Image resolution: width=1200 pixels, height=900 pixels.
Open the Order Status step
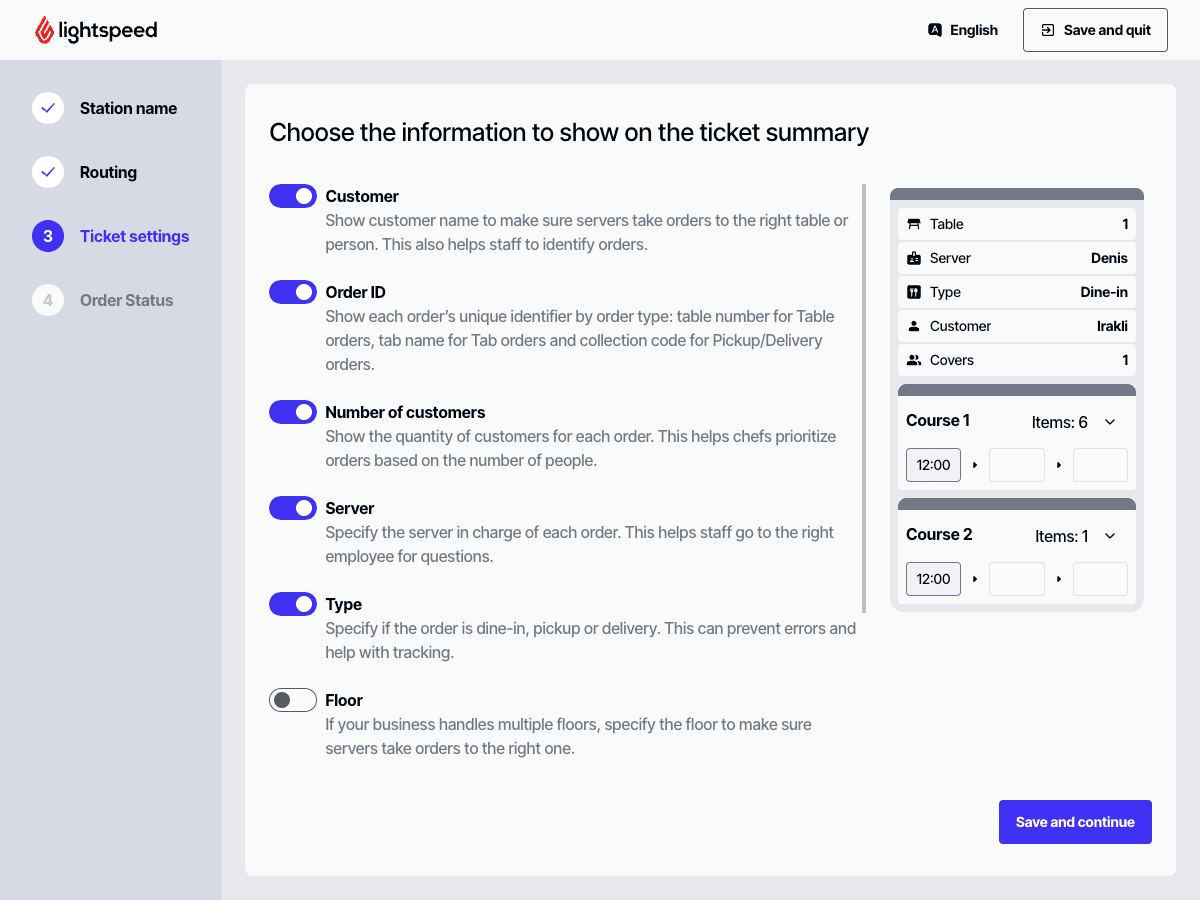pyautogui.click(x=126, y=300)
